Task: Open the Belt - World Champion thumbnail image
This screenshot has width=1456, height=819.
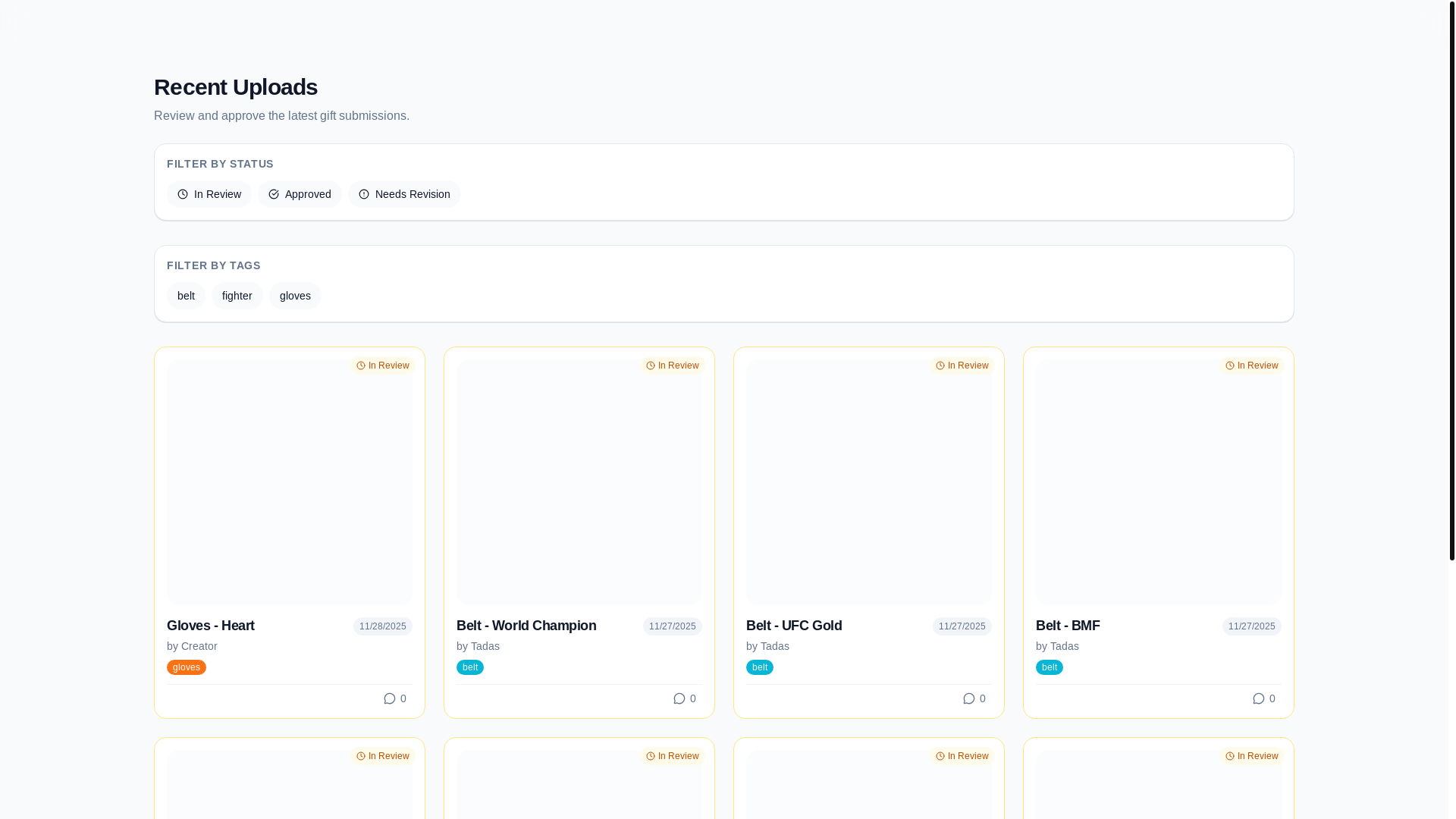Action: pyautogui.click(x=579, y=482)
